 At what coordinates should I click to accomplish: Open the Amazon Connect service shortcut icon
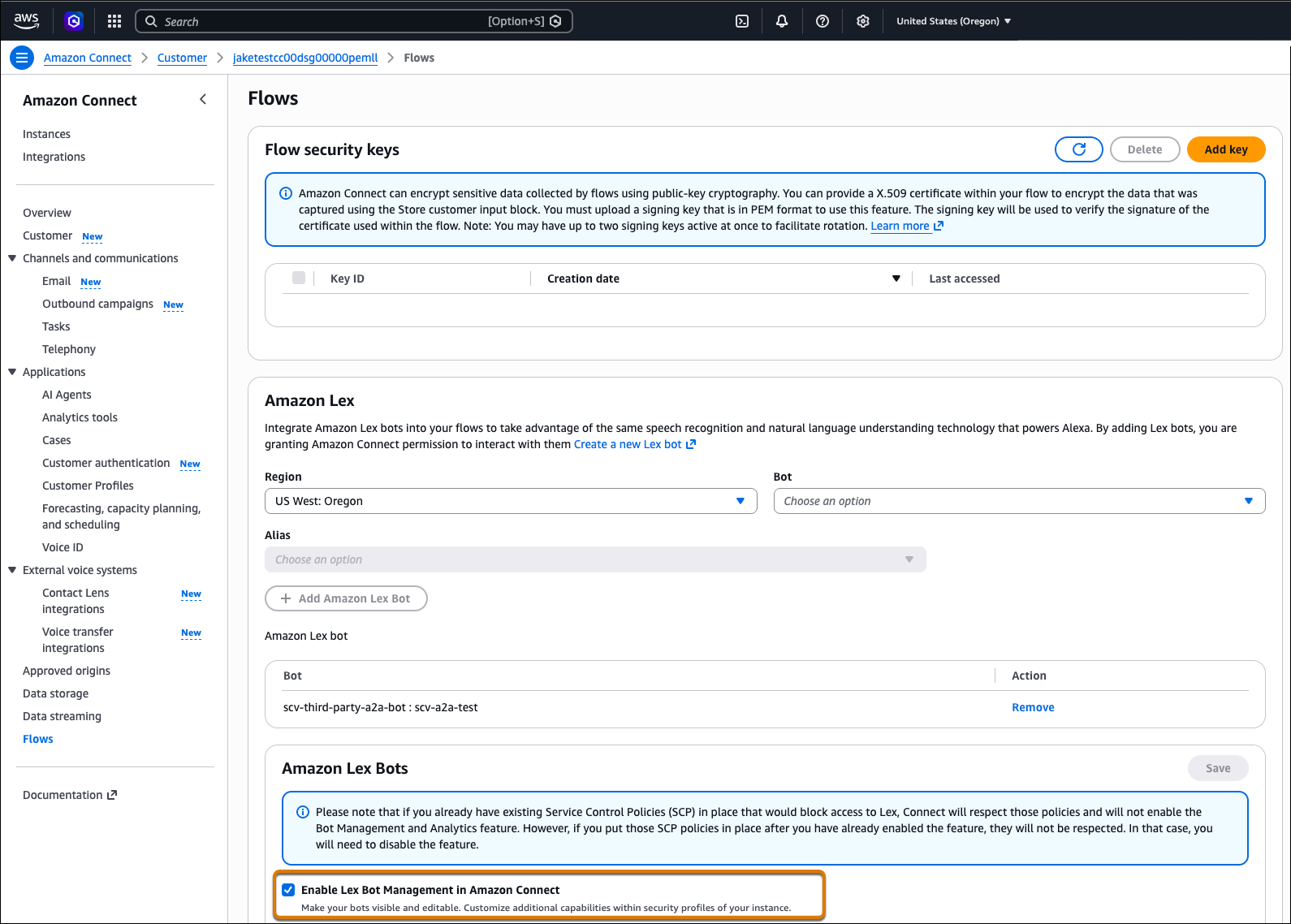pos(74,21)
